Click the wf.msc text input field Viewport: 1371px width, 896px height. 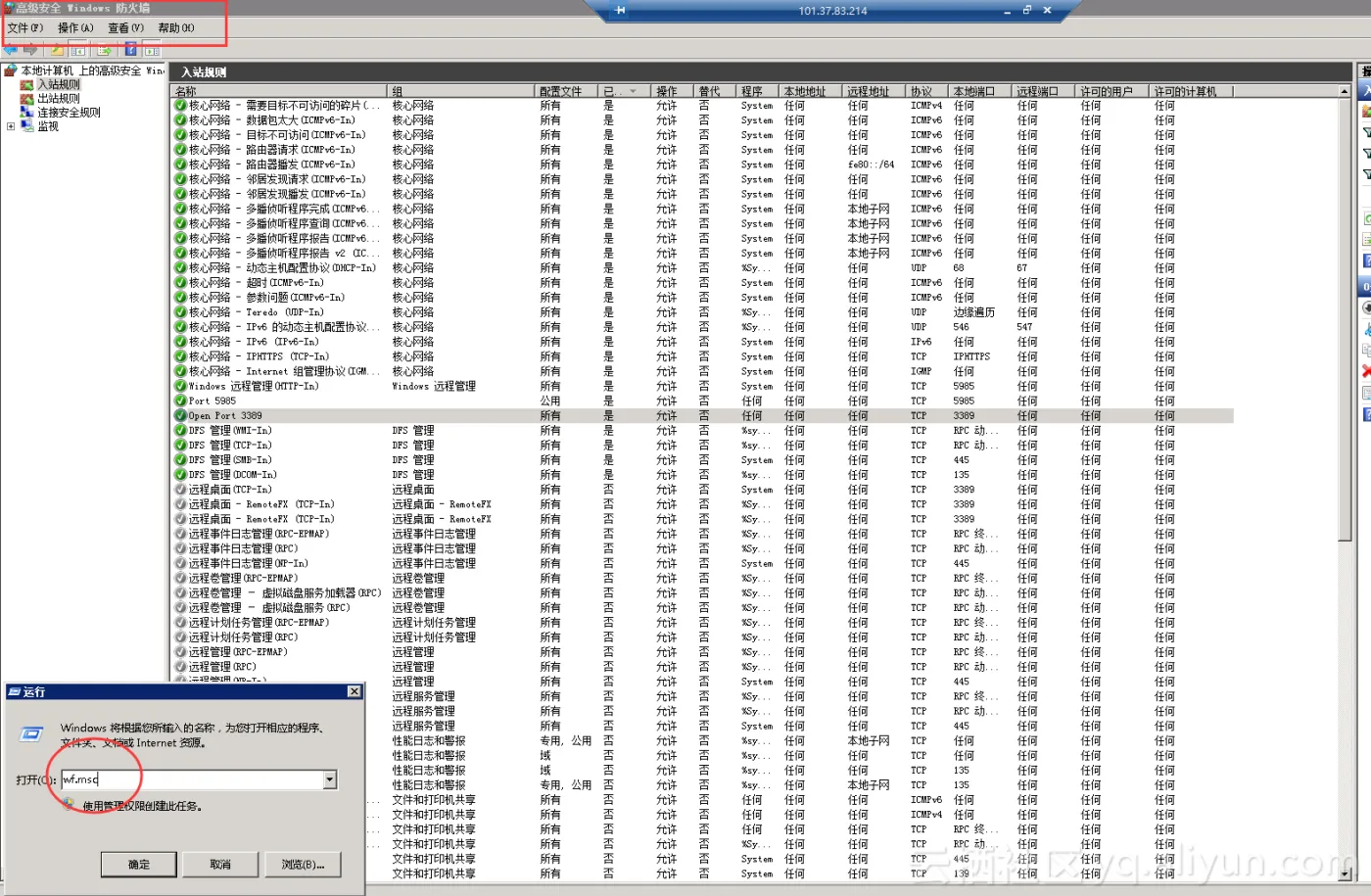[x=191, y=779]
